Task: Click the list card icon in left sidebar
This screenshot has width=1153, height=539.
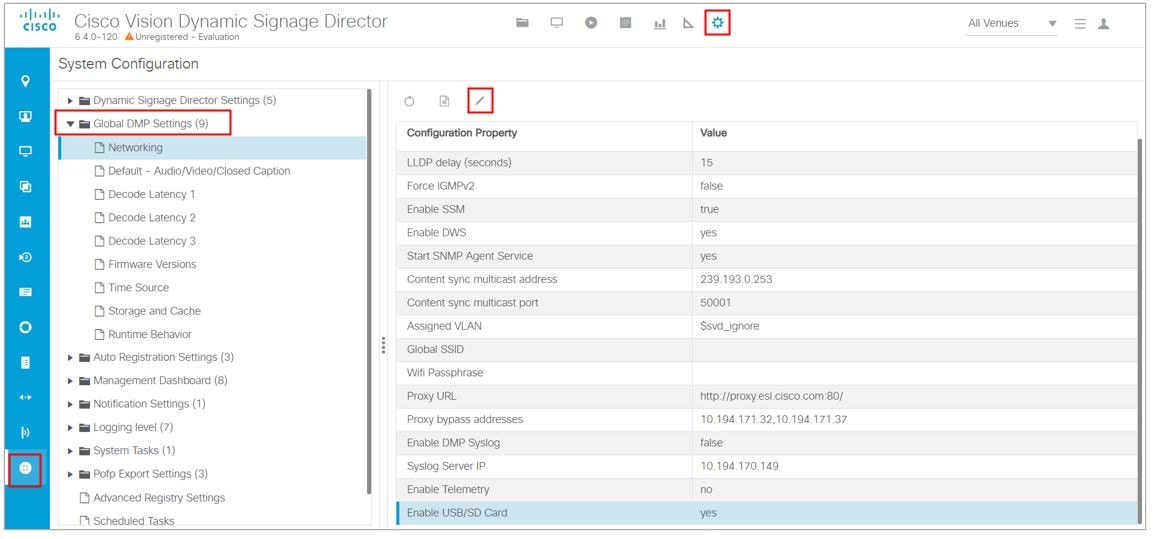Action: (26, 292)
